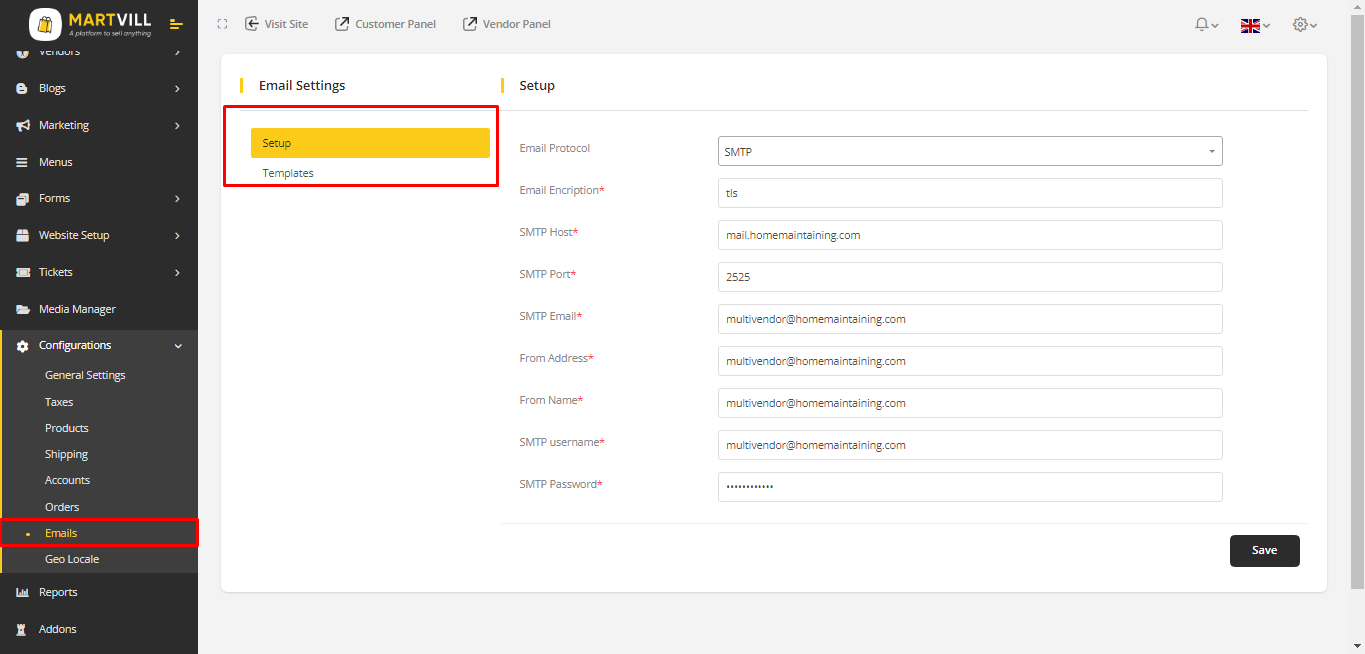
Task: Expand the Website Setup submenu
Action: [x=98, y=235]
